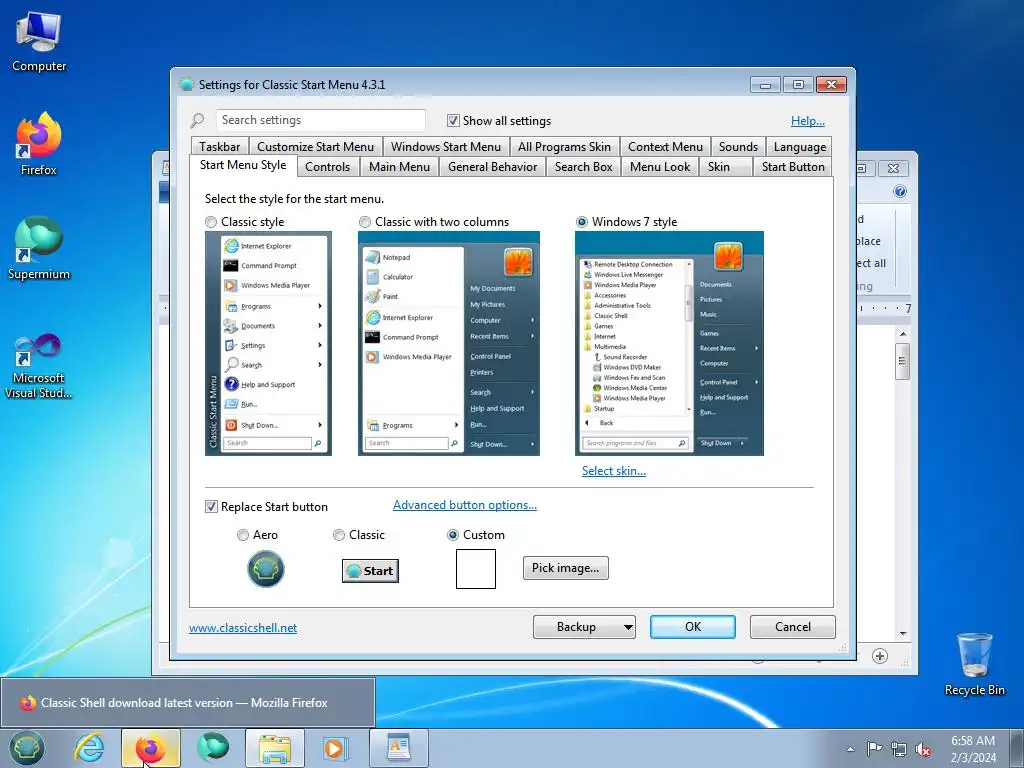Click the Windows 7 style preview image
Screen dimensions: 1024x768
pyautogui.click(x=669, y=344)
